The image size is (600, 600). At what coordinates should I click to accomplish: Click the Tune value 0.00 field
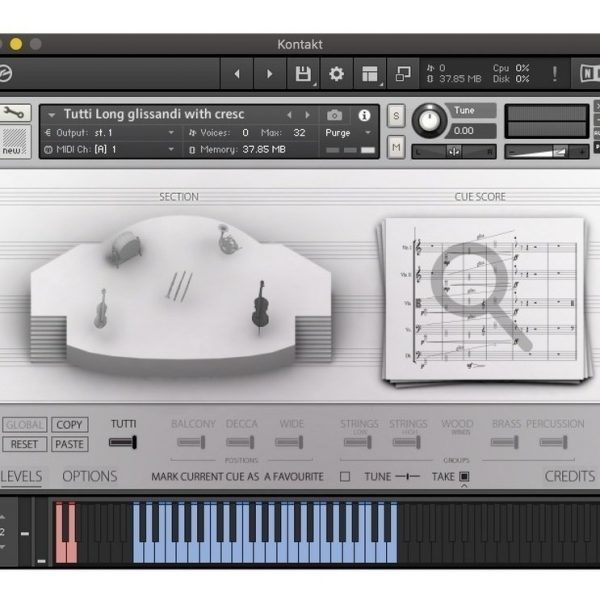point(472,131)
